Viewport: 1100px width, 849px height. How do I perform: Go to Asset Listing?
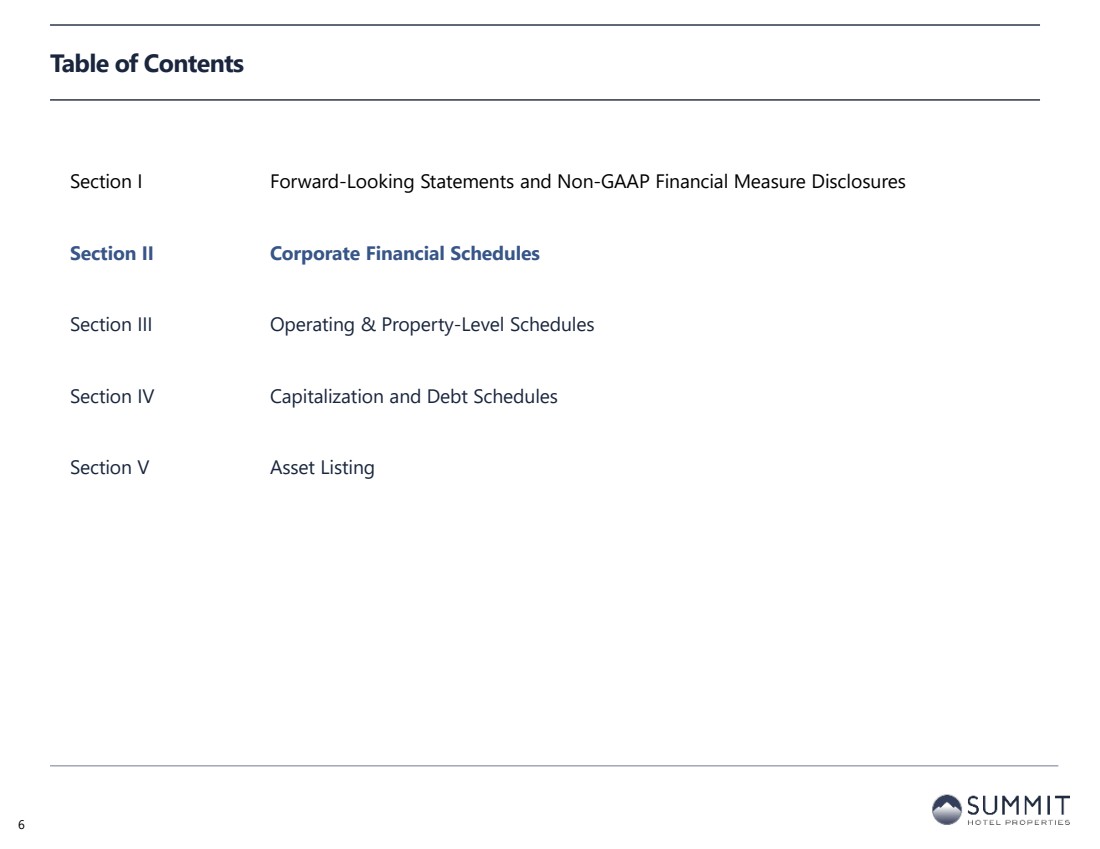pos(322,468)
